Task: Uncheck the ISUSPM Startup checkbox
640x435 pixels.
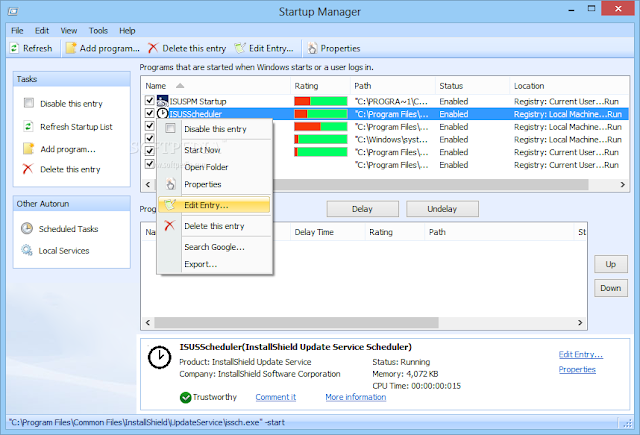Action: (150, 100)
